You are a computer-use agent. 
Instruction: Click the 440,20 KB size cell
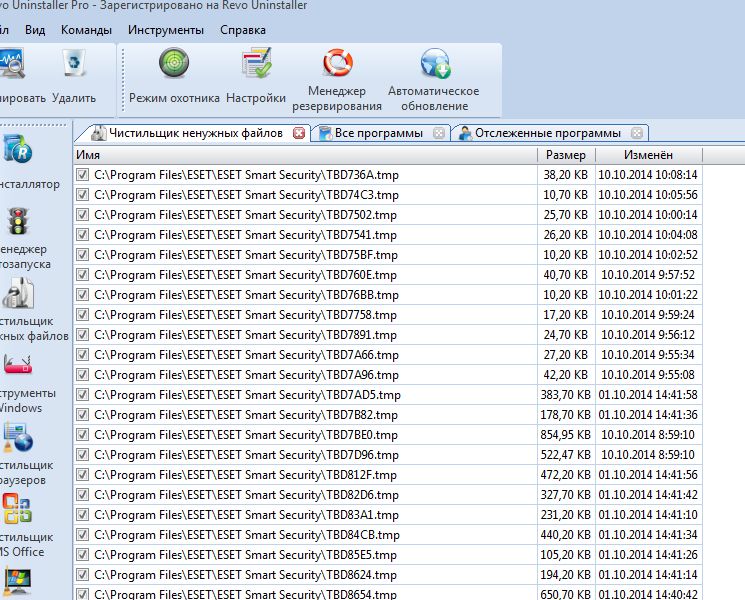565,535
